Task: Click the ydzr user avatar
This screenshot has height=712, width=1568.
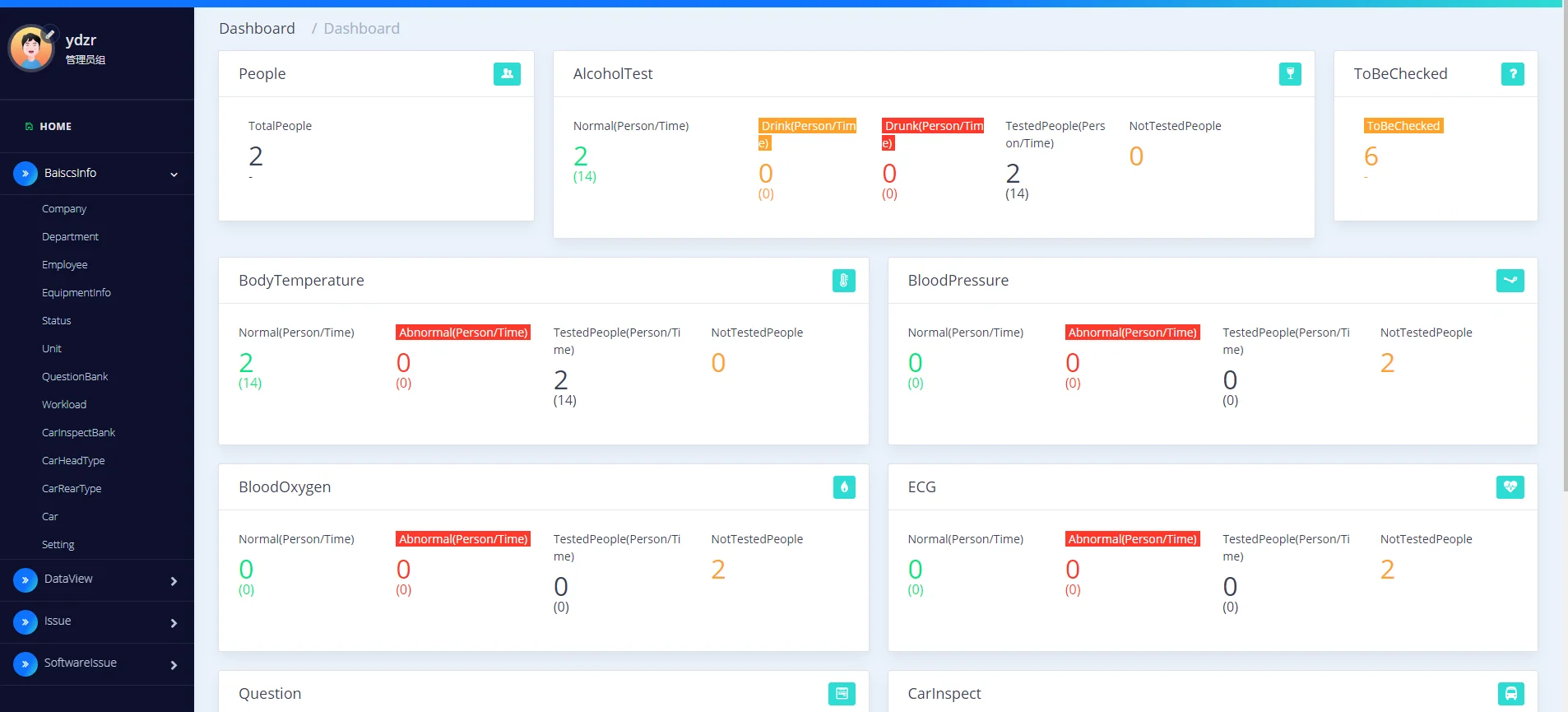Action: (31, 48)
